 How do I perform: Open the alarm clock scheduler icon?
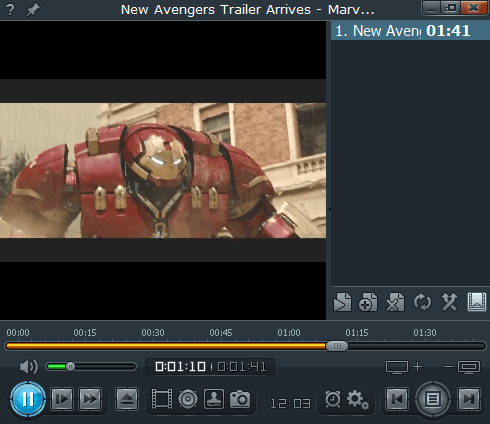[x=333, y=399]
